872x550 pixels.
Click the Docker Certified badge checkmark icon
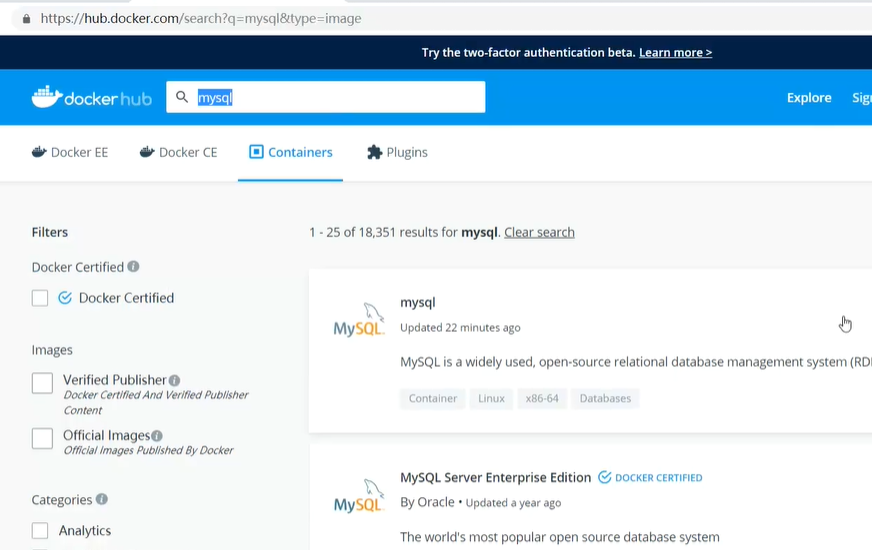coord(605,477)
